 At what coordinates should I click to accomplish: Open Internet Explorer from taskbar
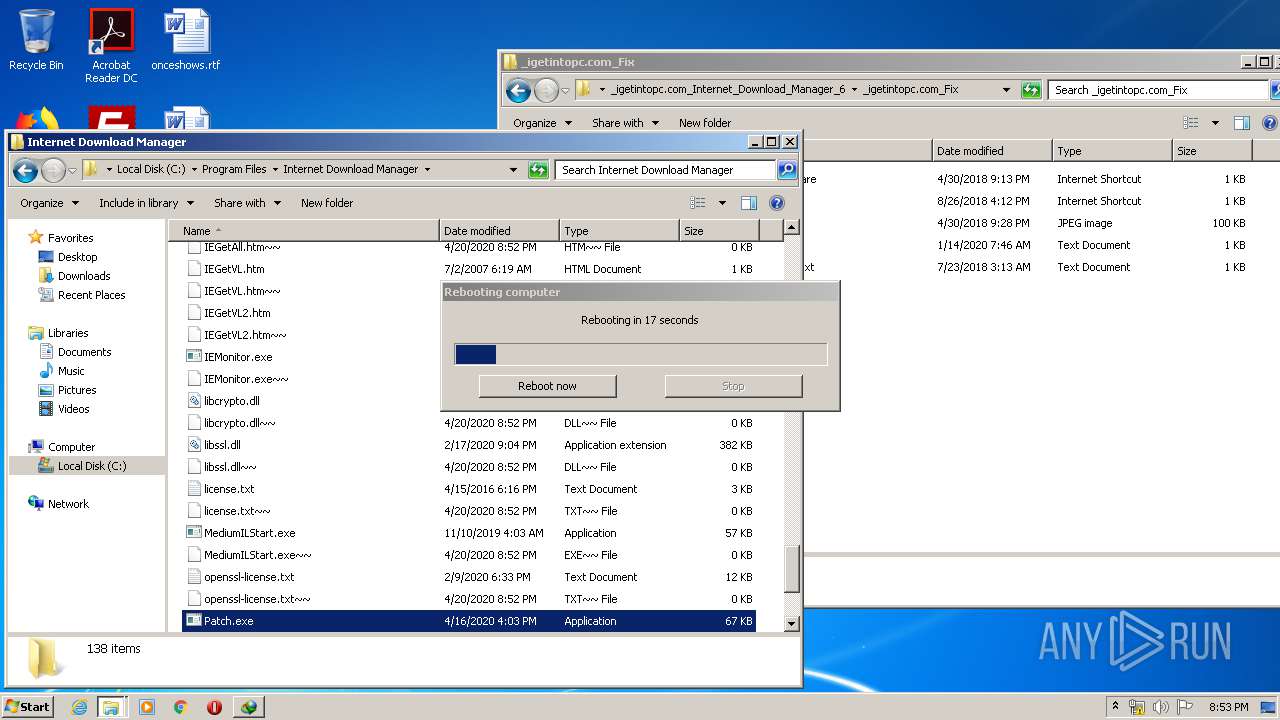click(x=79, y=707)
